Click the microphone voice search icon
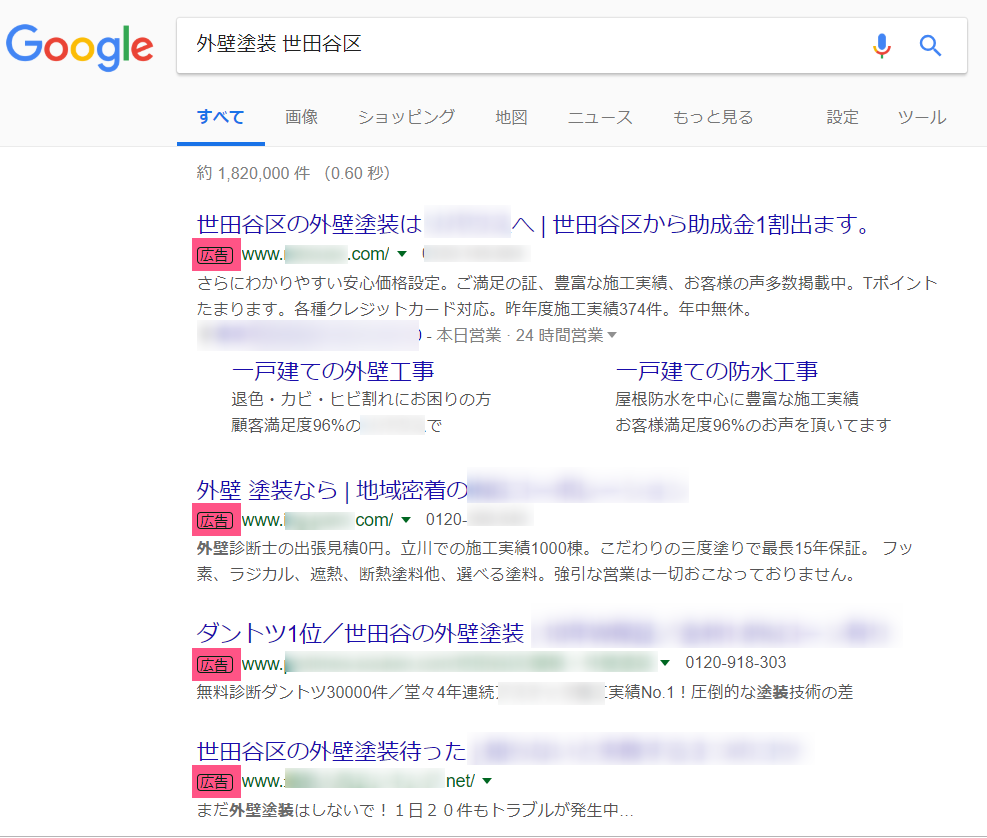The image size is (987, 838). 881,45
